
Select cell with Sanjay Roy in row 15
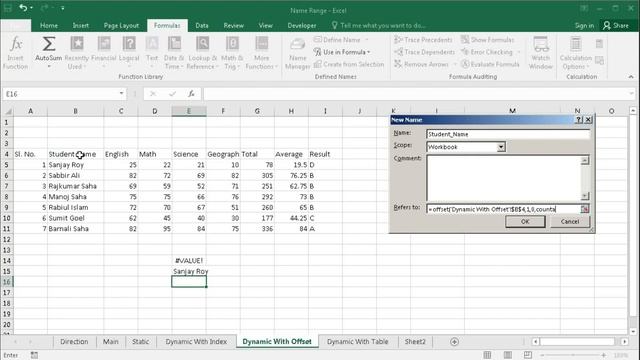189,271
